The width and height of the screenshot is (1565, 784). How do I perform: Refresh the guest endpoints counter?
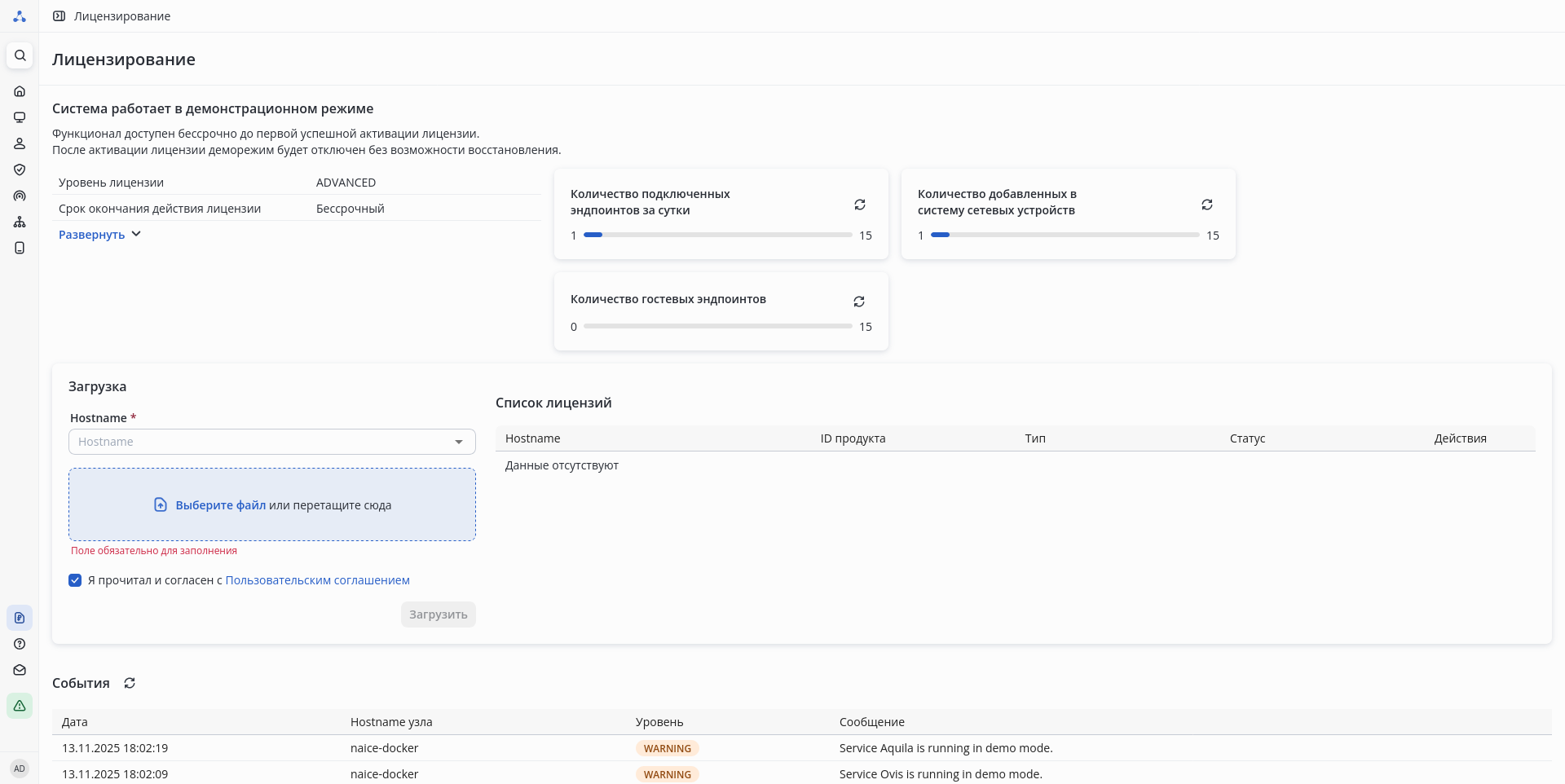coord(859,302)
